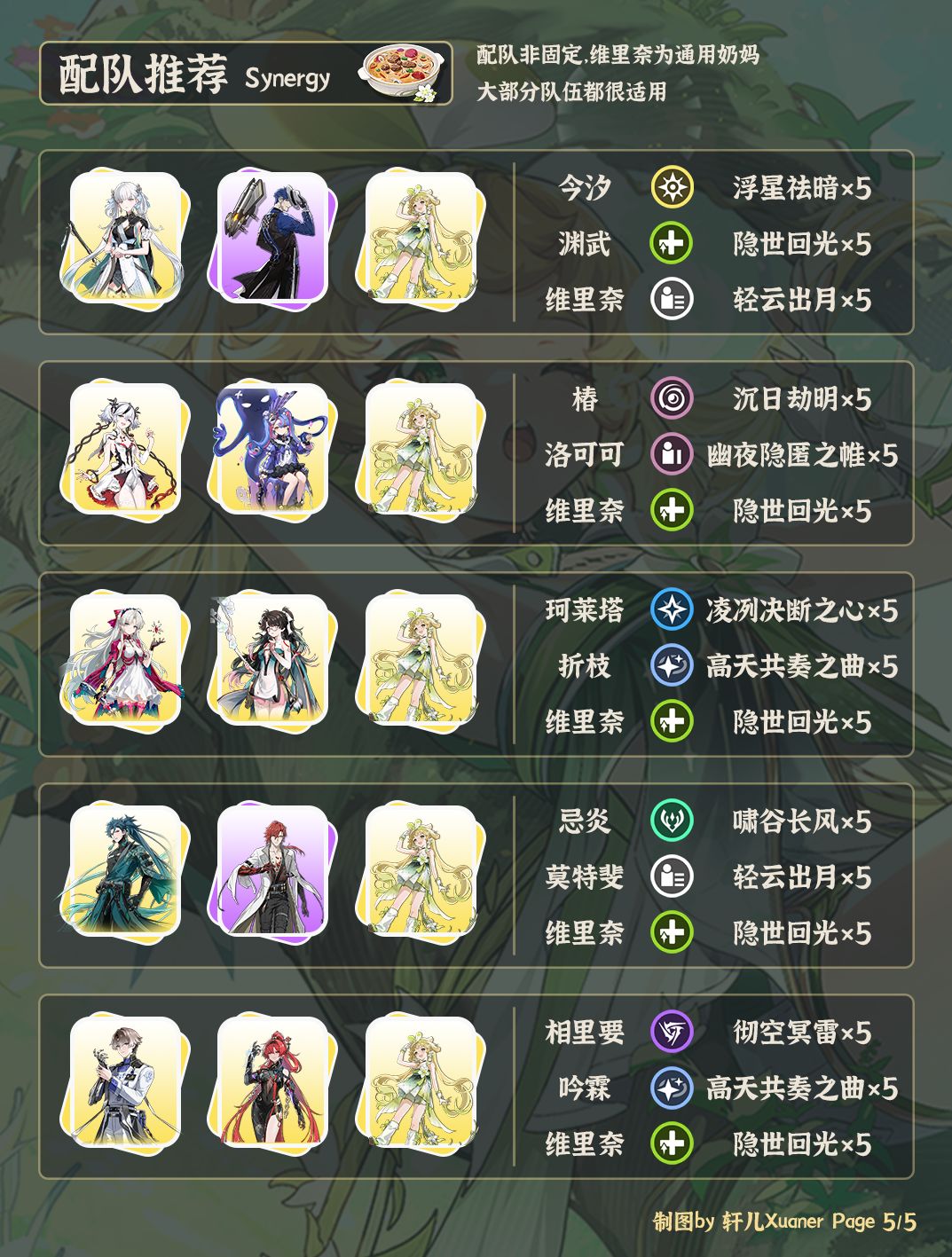Click the 浮星祛暗×5 set label
This screenshot has height=1257, width=952.
[802, 188]
